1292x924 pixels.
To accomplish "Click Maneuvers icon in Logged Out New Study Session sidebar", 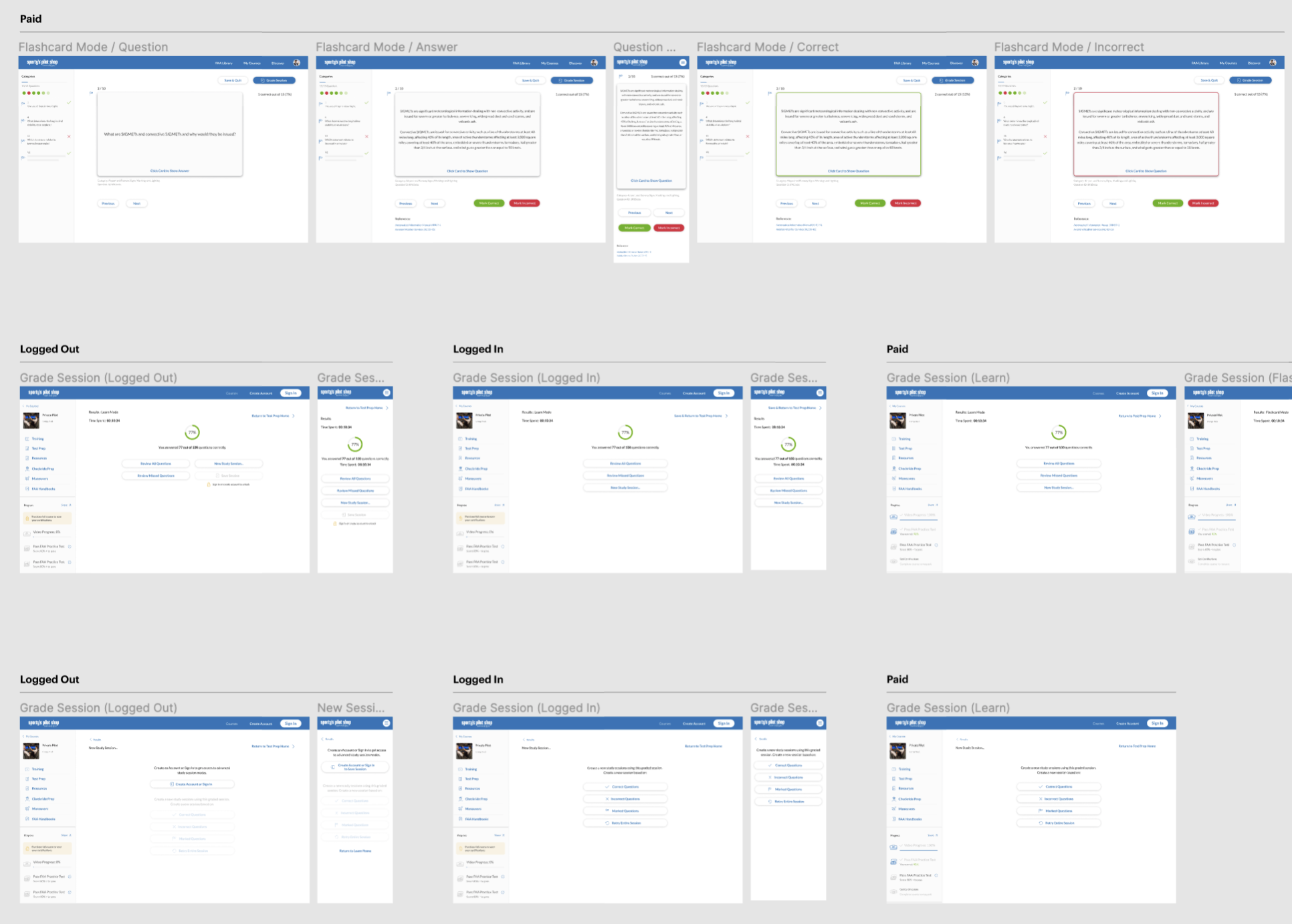I will [27, 809].
